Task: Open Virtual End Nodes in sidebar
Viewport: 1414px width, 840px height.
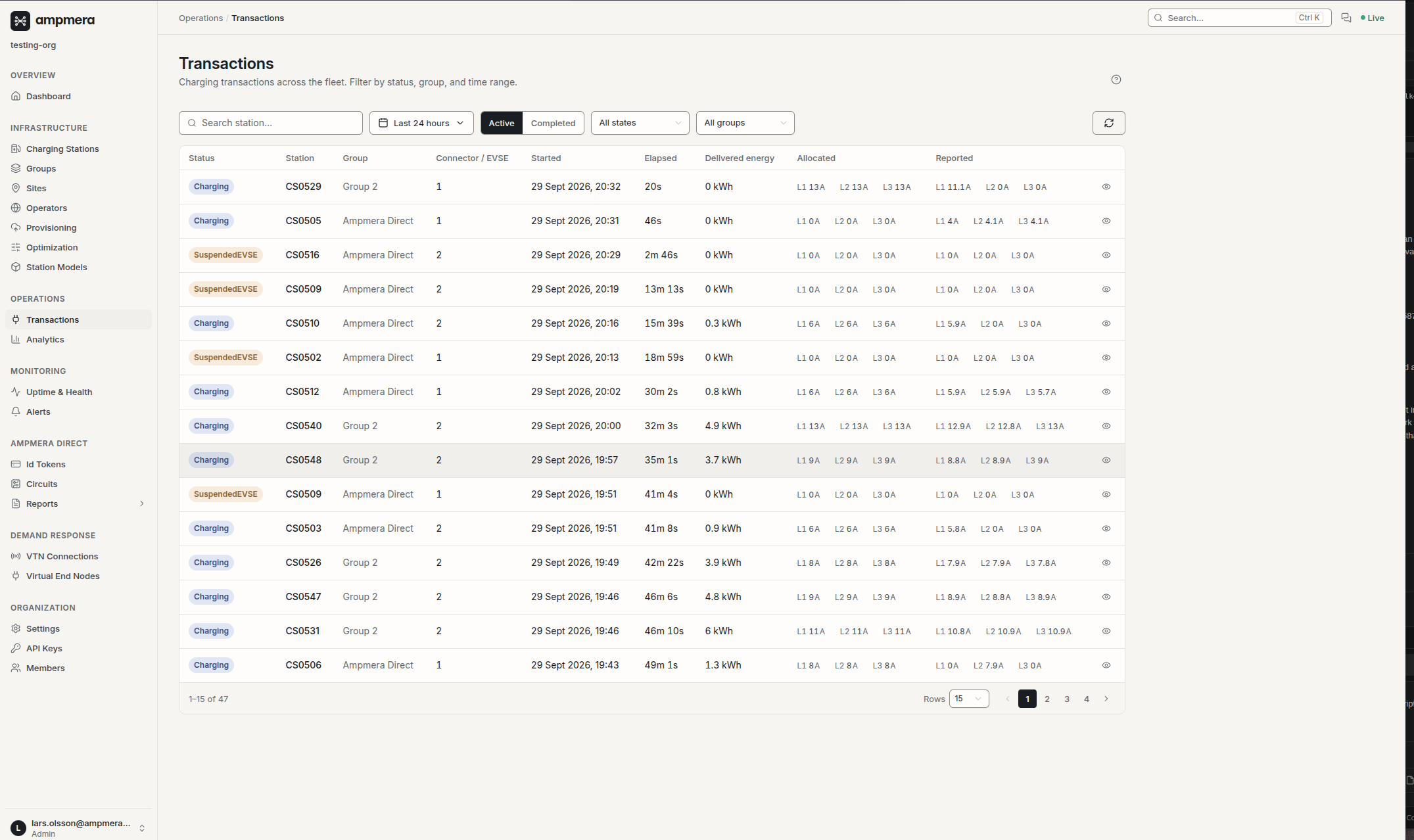Action: click(78, 576)
